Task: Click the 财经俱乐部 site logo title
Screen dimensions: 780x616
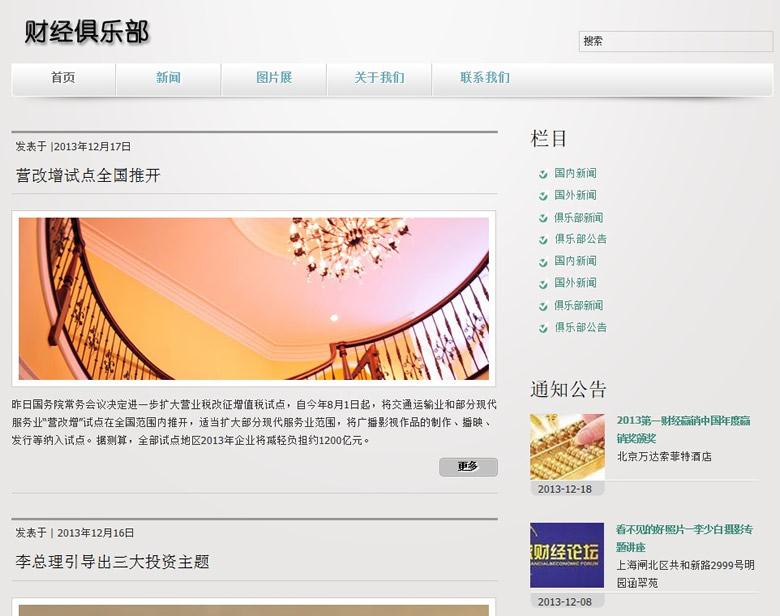Action: [x=87, y=33]
